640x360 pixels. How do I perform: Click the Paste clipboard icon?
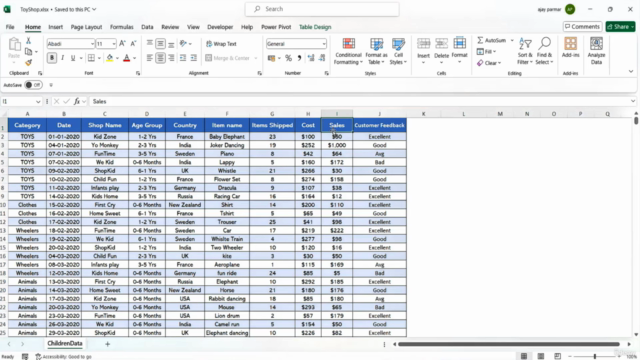[x=14, y=44]
